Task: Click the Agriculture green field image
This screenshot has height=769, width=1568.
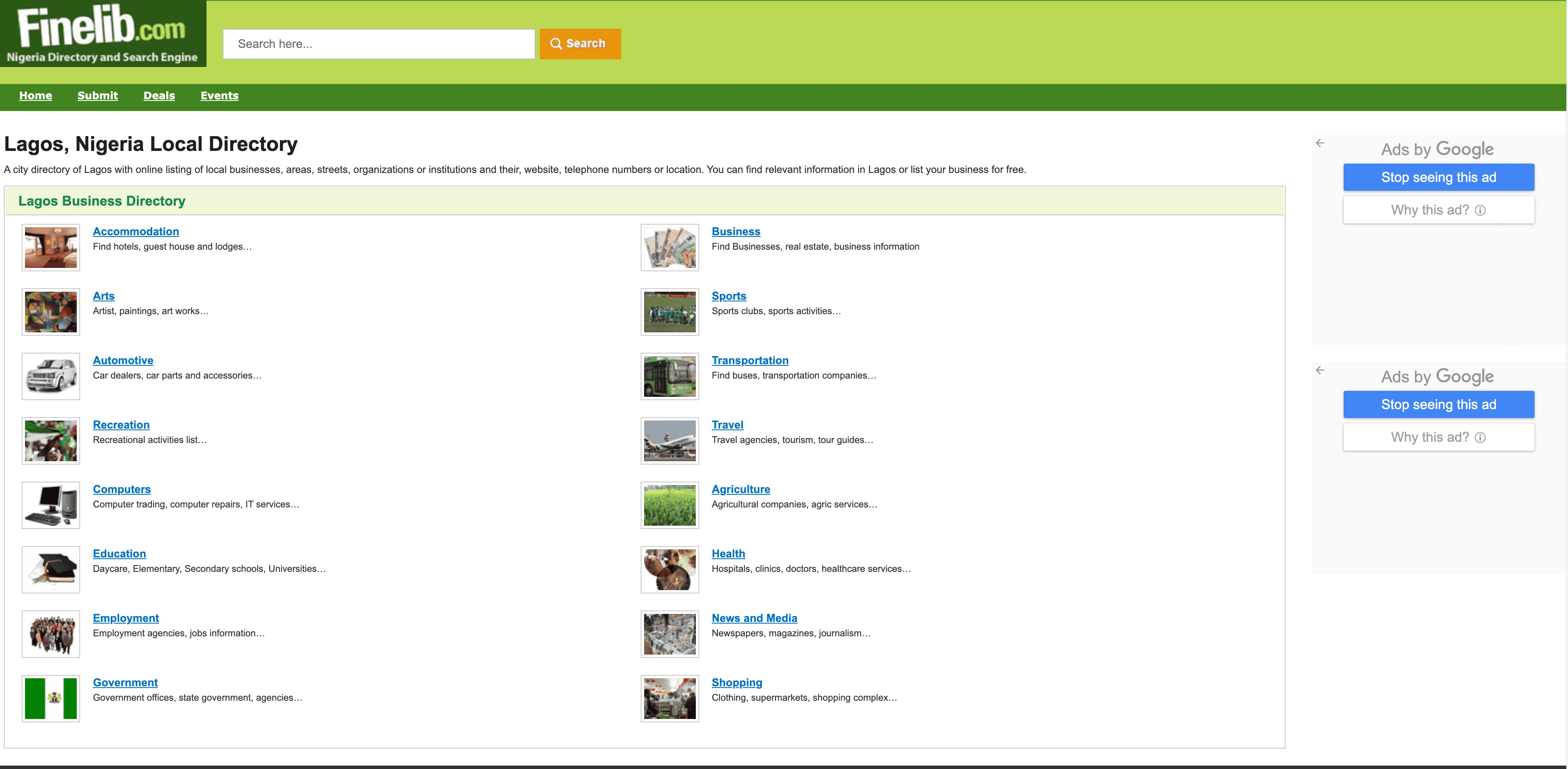Action: point(670,506)
